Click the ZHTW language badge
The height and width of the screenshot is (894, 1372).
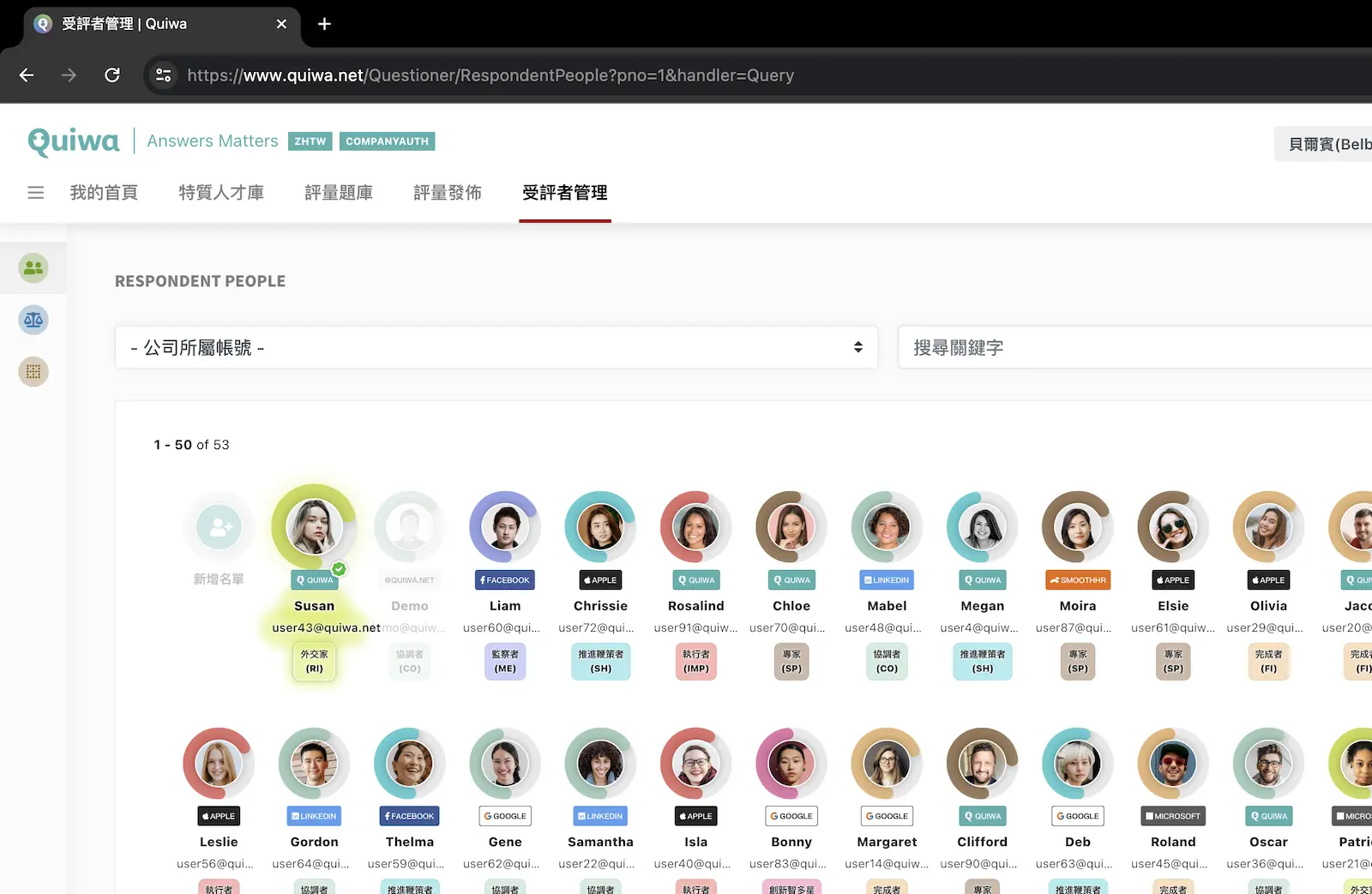tap(310, 141)
